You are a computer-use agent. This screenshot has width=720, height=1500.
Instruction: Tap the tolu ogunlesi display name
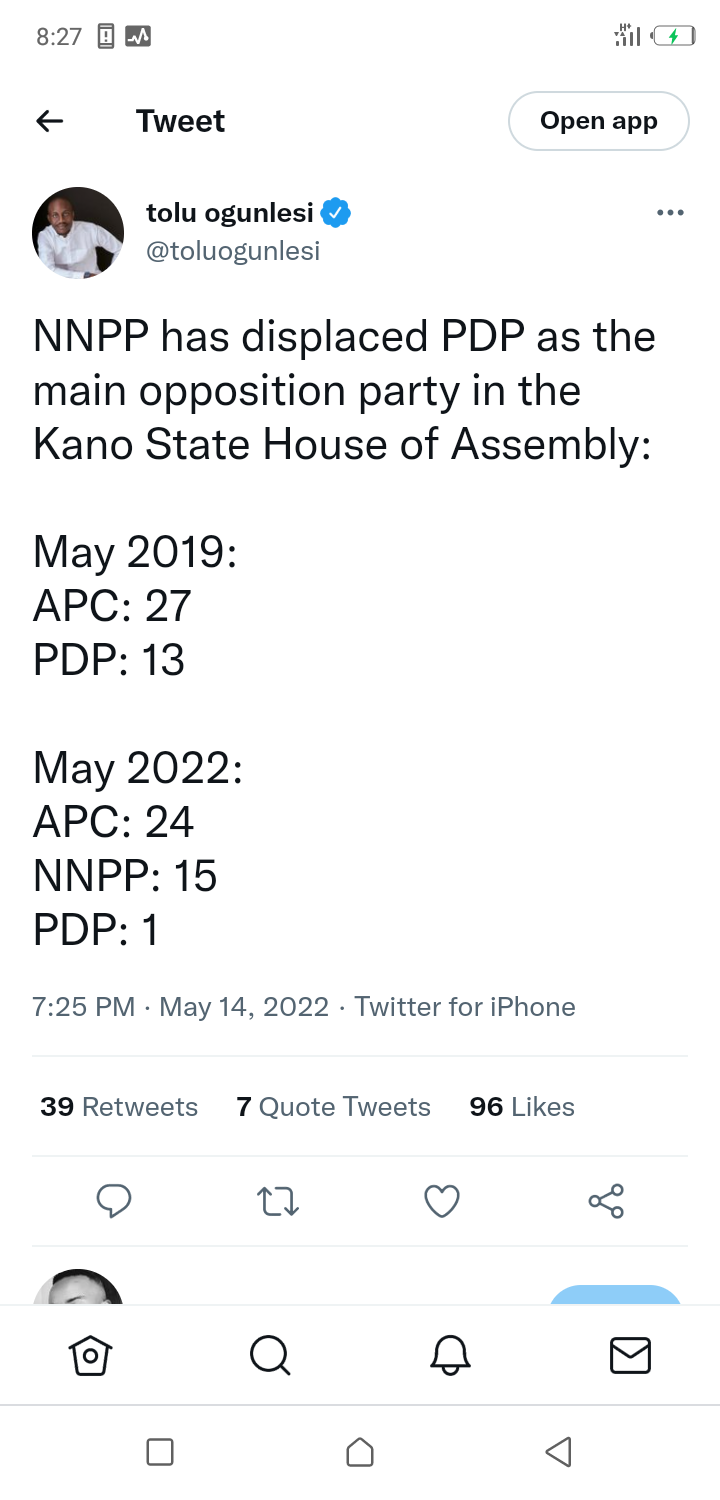click(x=230, y=213)
